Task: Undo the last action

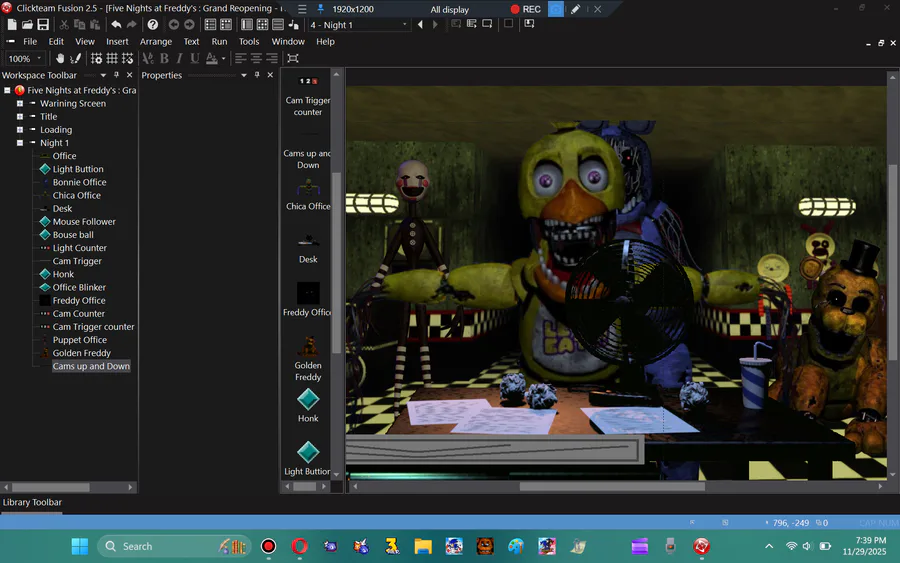Action: tap(116, 25)
